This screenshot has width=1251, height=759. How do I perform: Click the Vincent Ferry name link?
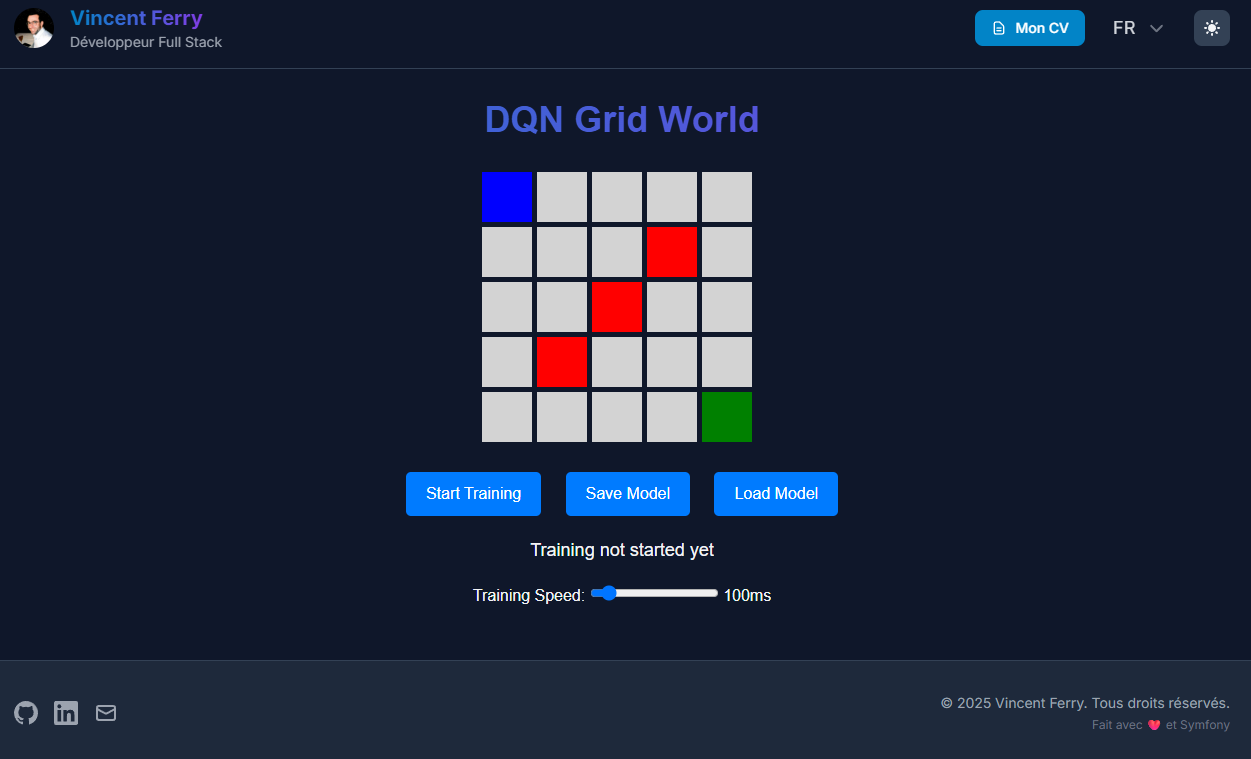click(x=136, y=18)
